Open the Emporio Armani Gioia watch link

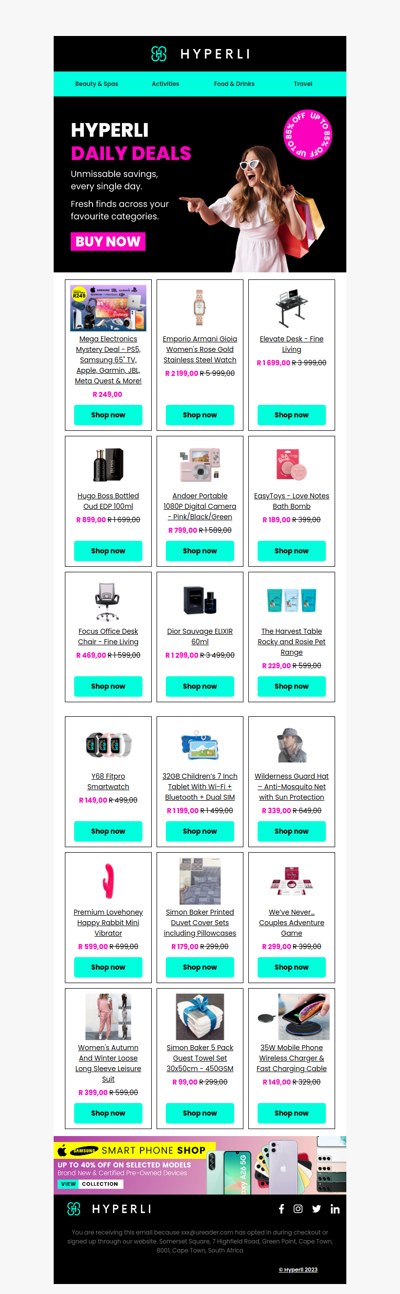200,350
